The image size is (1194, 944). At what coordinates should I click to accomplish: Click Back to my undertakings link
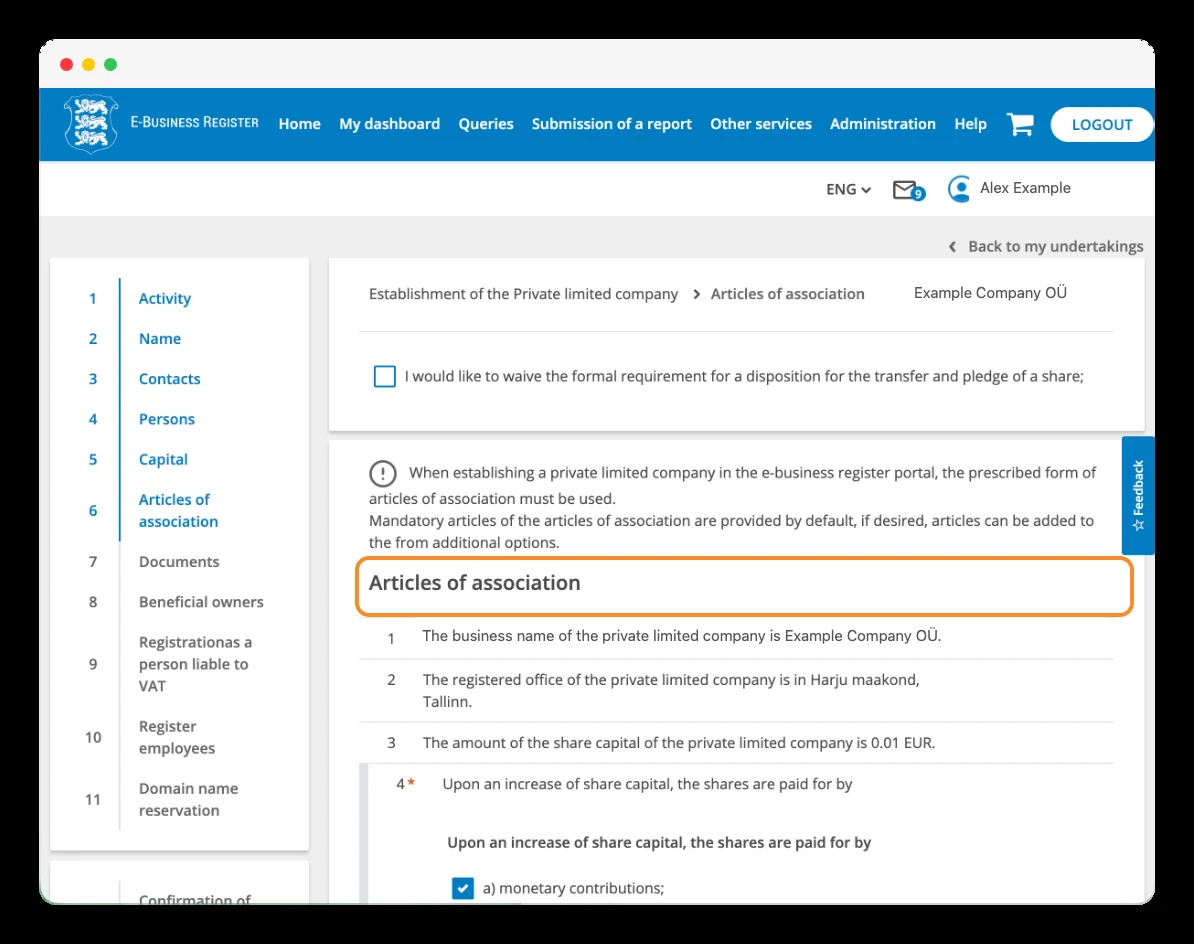[x=1055, y=247]
